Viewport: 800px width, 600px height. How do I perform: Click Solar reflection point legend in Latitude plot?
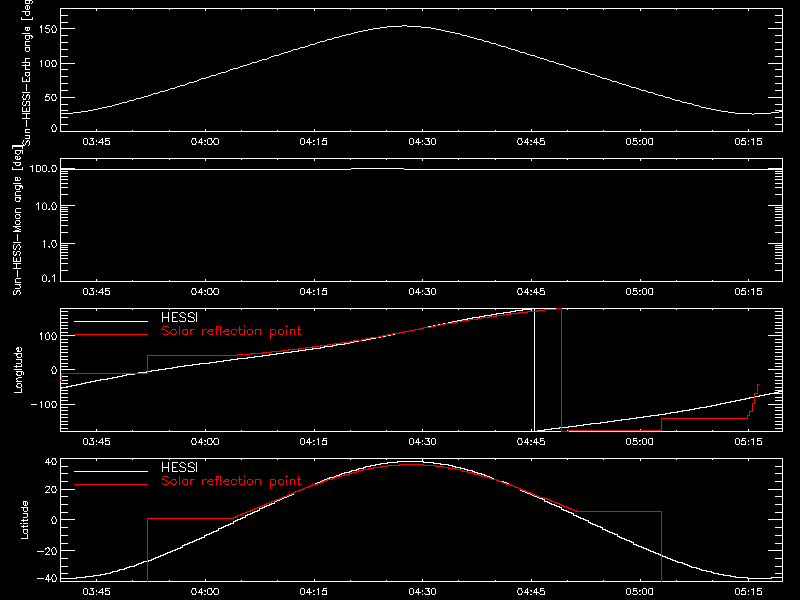[x=231, y=481]
